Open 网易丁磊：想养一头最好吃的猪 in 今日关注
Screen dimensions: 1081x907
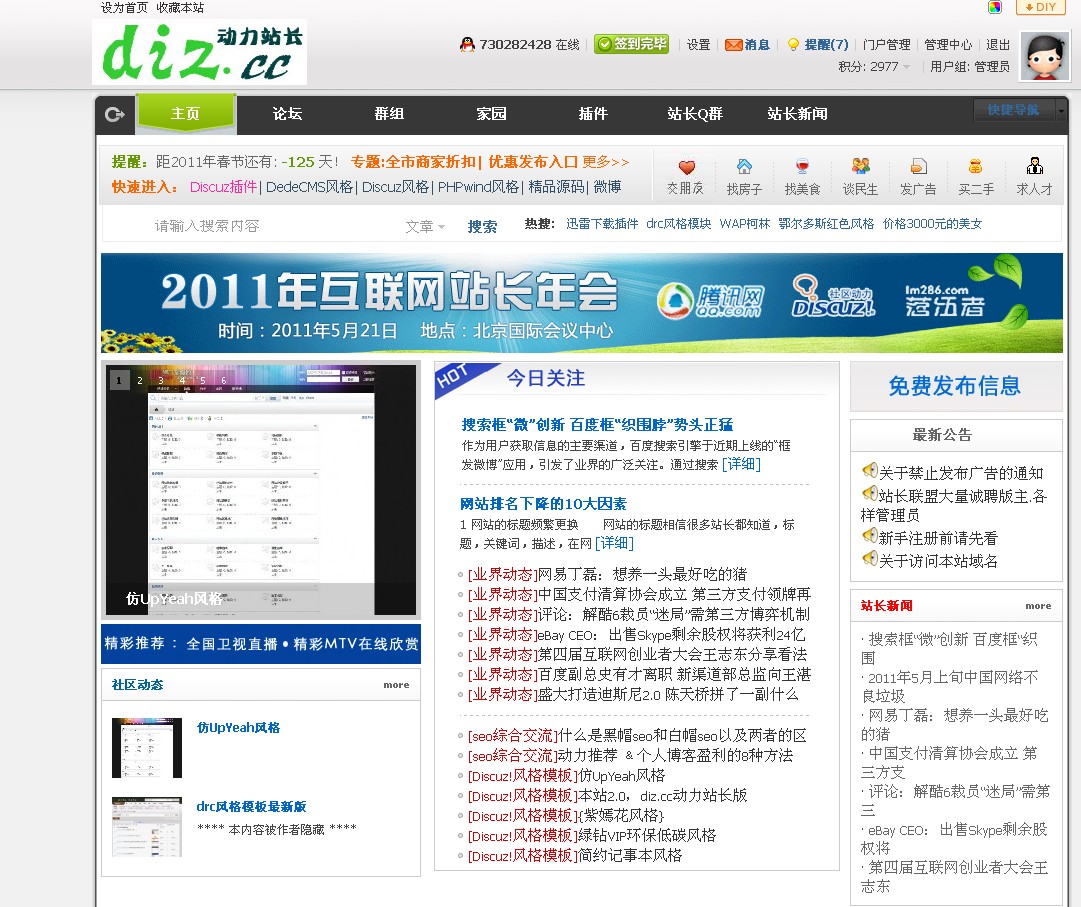tap(642, 574)
